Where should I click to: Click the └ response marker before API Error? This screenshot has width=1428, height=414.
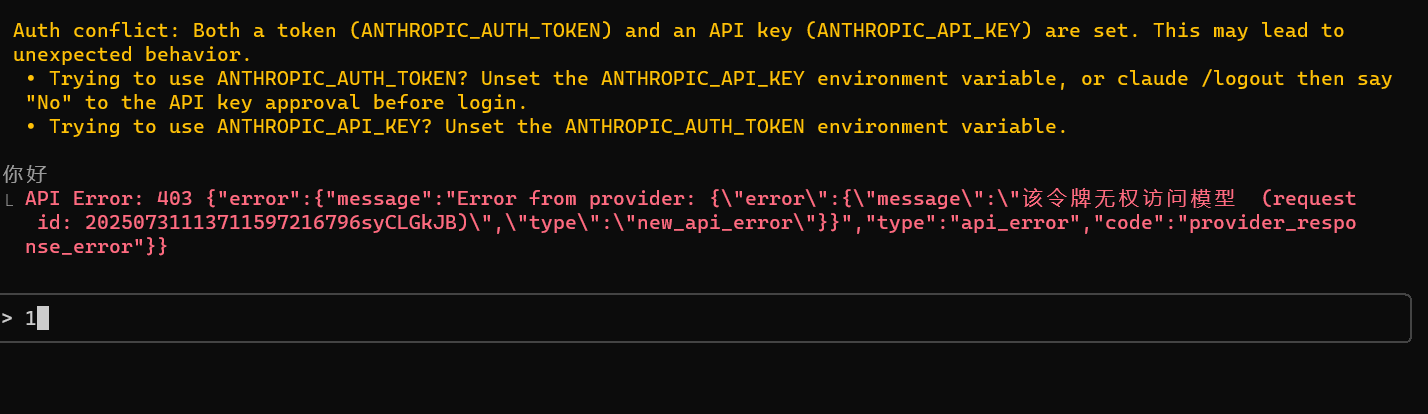tap(9, 199)
